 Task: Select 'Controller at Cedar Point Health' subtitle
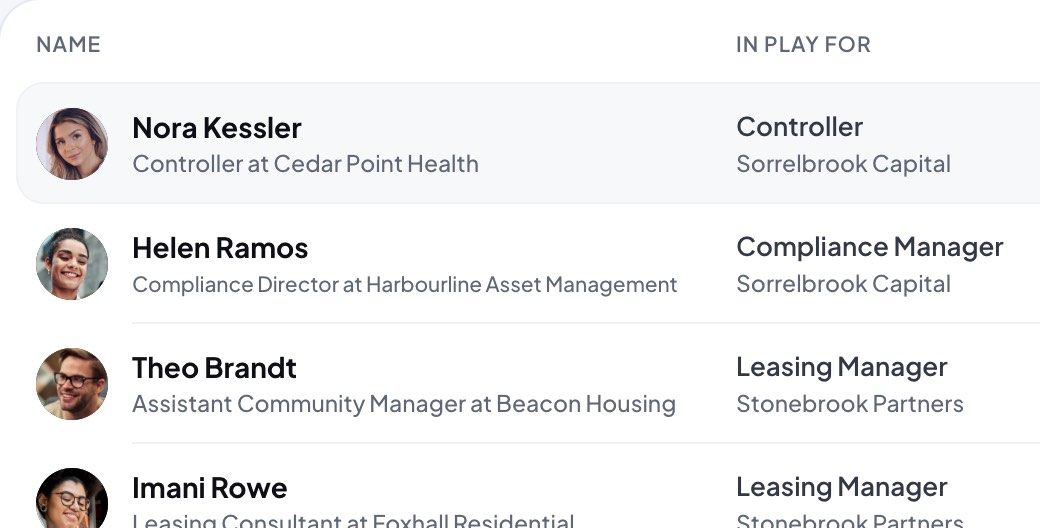coord(305,164)
